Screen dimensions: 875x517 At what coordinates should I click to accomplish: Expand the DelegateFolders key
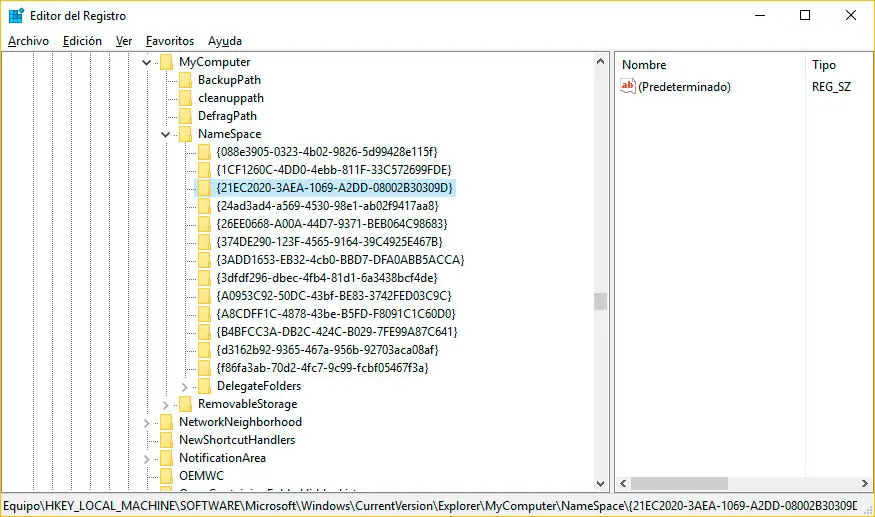click(185, 386)
